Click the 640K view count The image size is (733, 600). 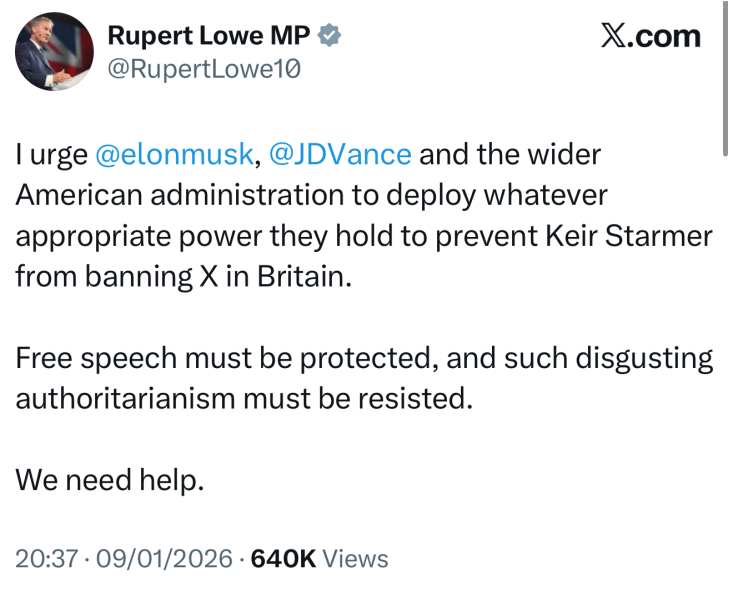pos(283,558)
